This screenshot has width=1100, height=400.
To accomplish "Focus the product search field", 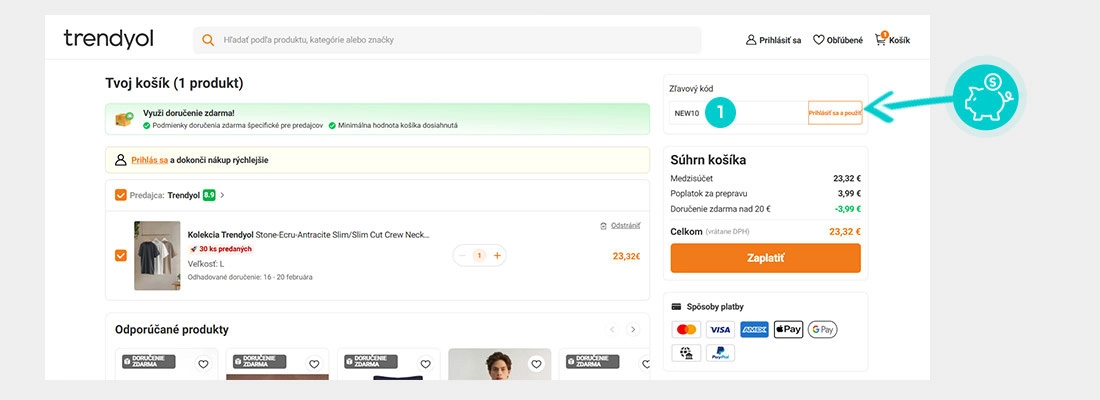I will [447, 40].
